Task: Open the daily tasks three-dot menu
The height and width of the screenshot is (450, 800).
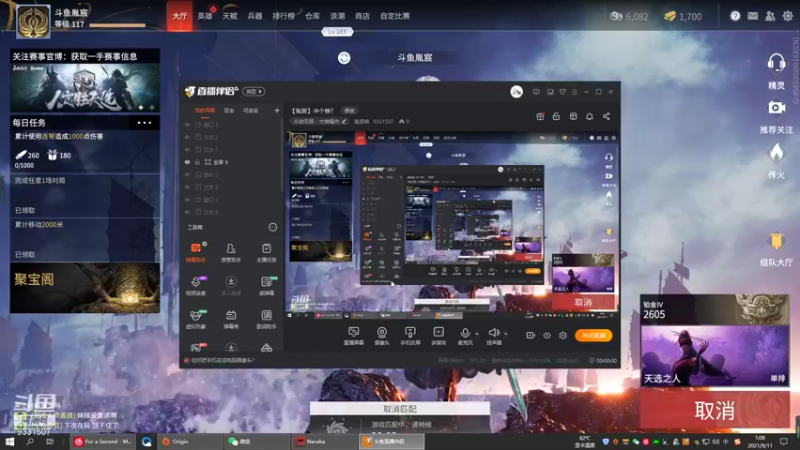Action: pyautogui.click(x=144, y=122)
